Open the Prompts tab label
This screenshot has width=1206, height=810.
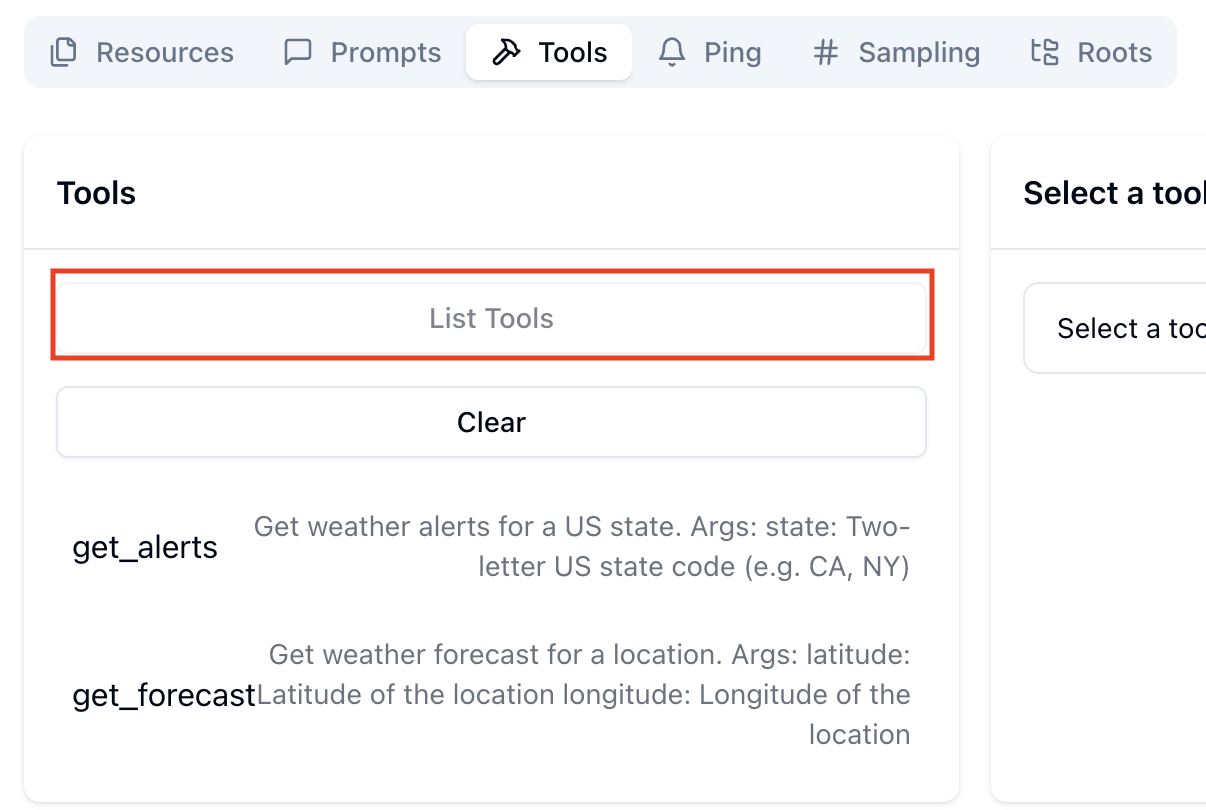click(x=386, y=52)
